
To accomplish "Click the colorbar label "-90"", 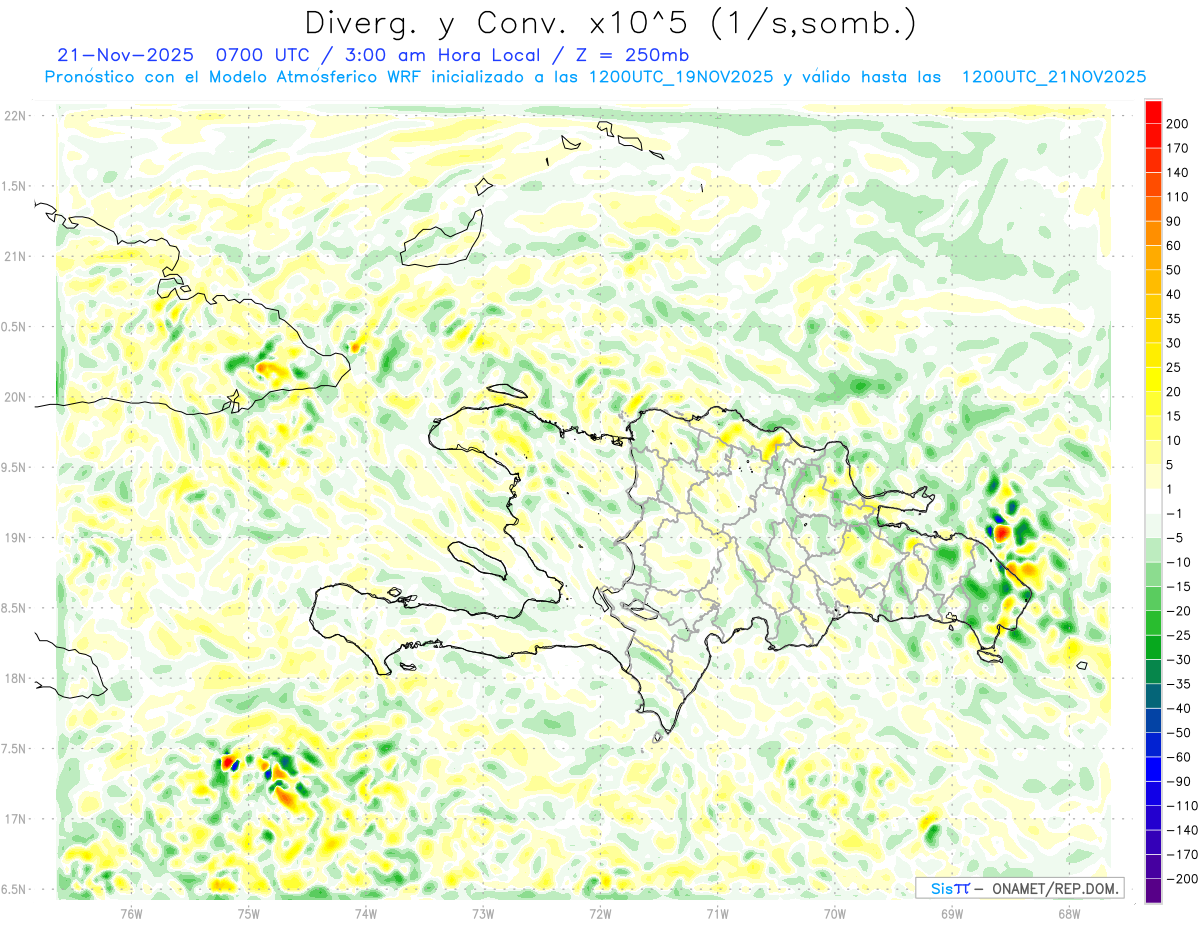I will tap(1180, 782).
